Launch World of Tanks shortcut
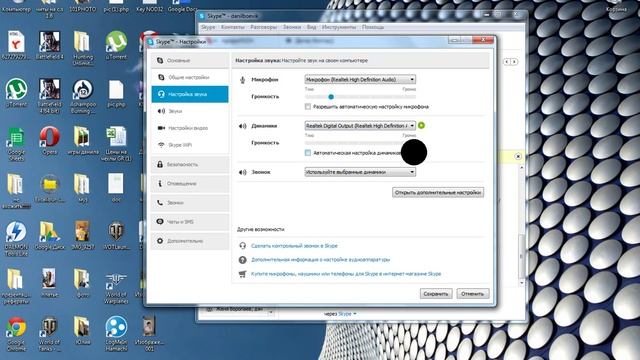Viewport: 640px width, 360px height. tap(49, 334)
